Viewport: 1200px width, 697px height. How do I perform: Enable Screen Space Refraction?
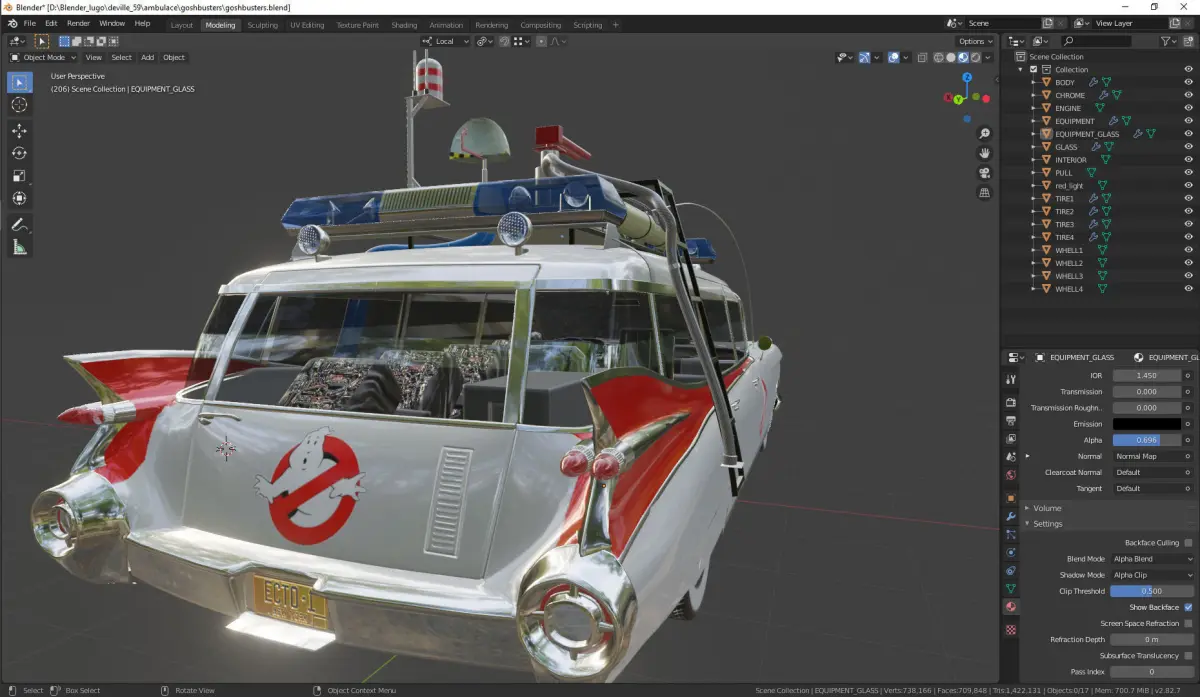click(x=1188, y=623)
